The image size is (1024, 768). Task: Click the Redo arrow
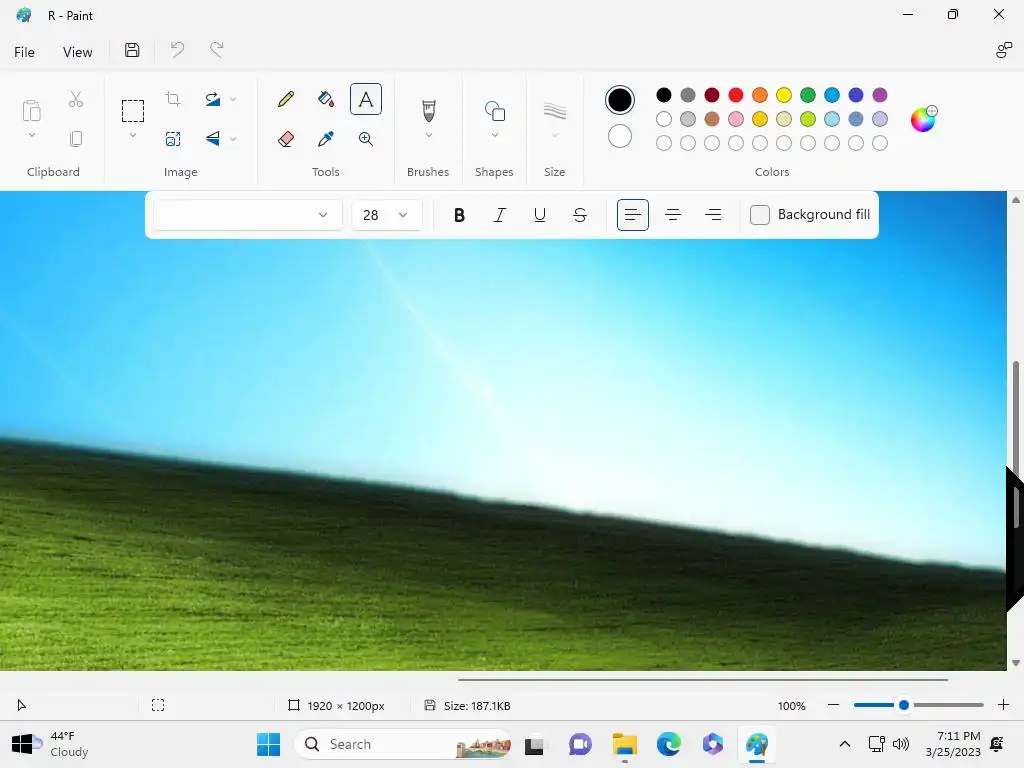tap(216, 50)
